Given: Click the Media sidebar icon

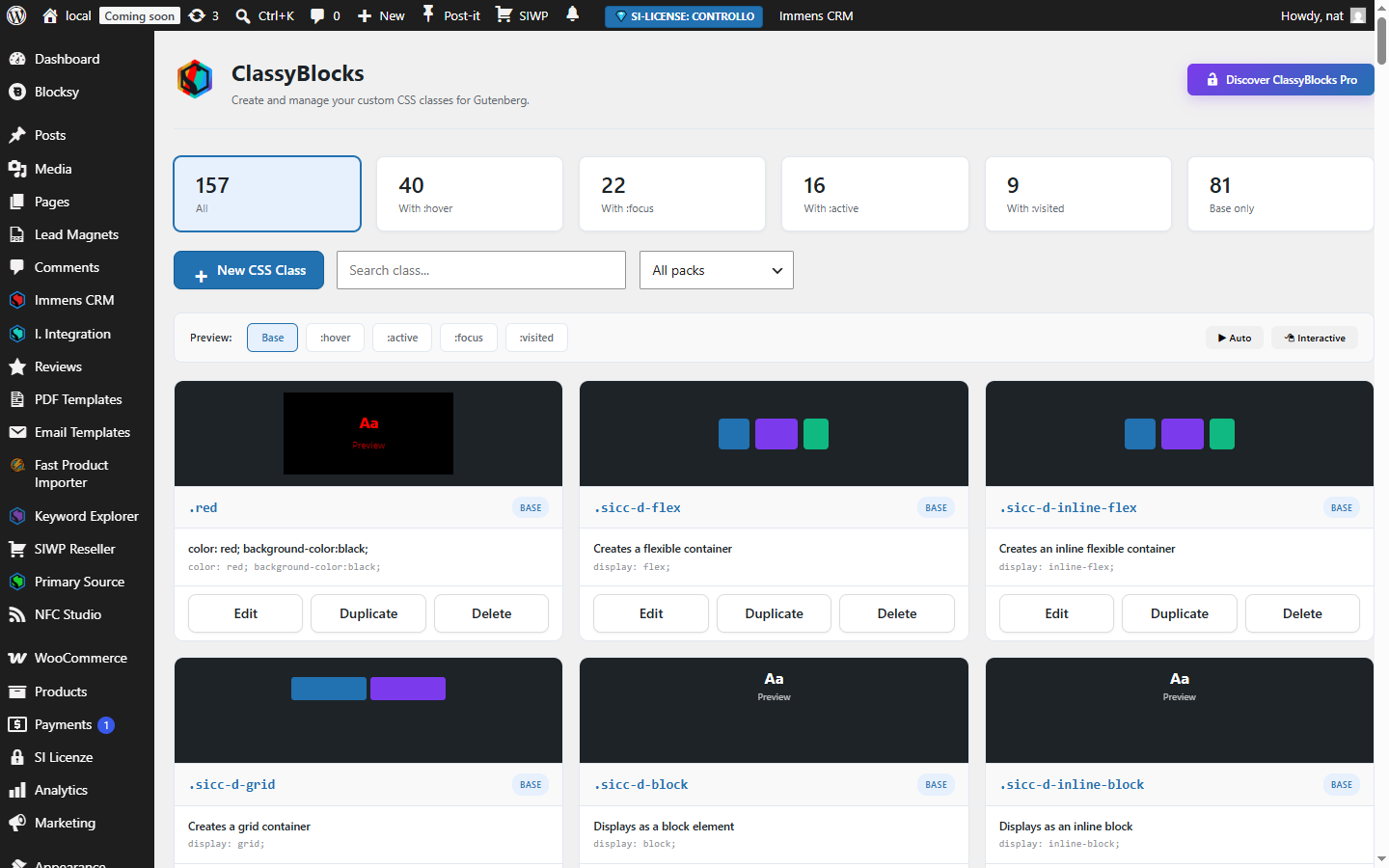Looking at the screenshot, I should point(17,169).
